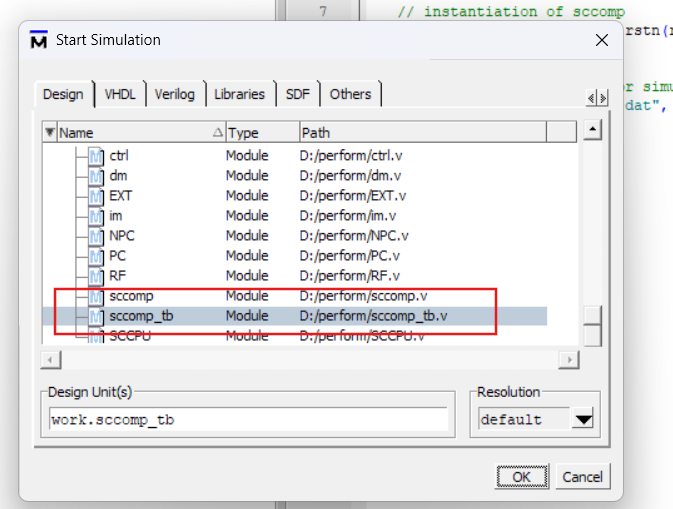This screenshot has height=509, width=673.
Task: Collapse the library tree via Name header triangle
Action: point(50,133)
